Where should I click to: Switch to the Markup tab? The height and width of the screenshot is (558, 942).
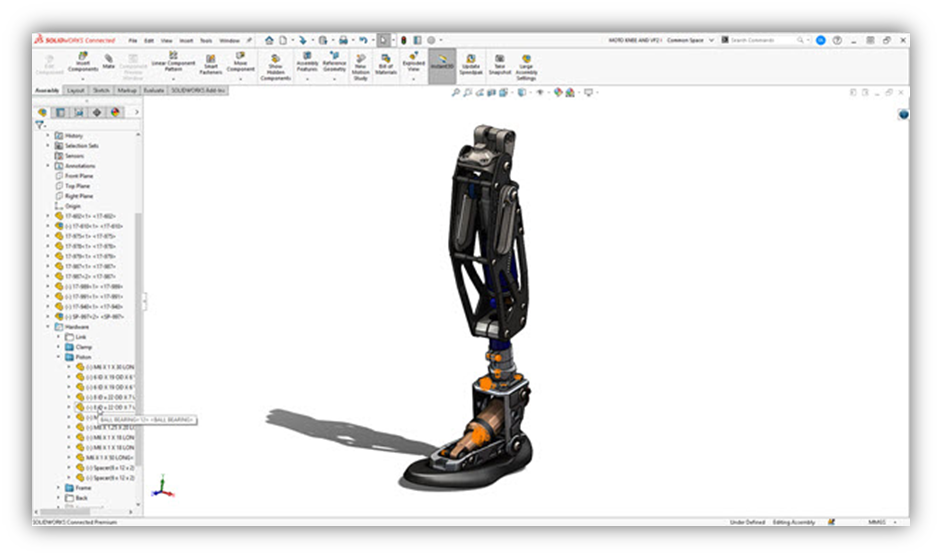tap(127, 91)
